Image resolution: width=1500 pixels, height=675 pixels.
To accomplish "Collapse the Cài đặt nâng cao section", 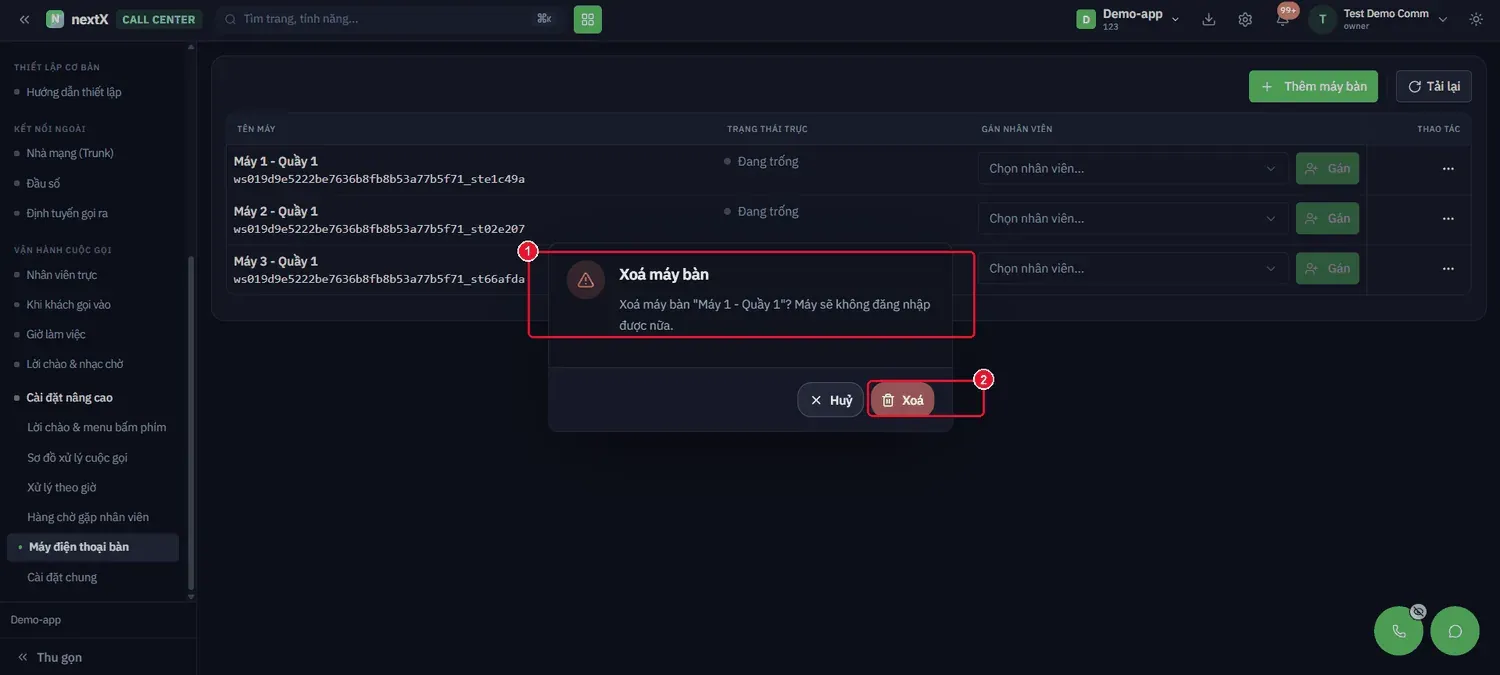I will click(70, 398).
